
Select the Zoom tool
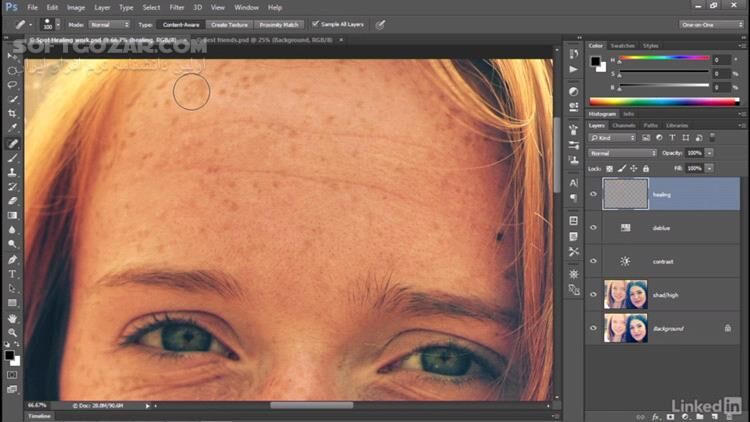13,333
